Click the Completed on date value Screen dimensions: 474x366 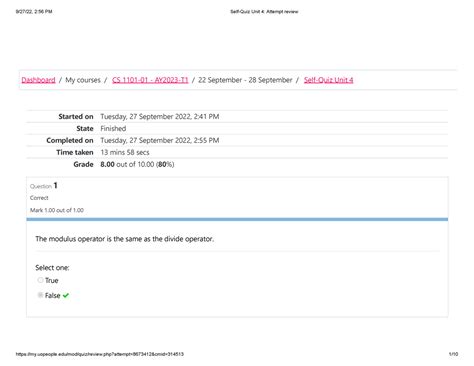tap(160, 140)
